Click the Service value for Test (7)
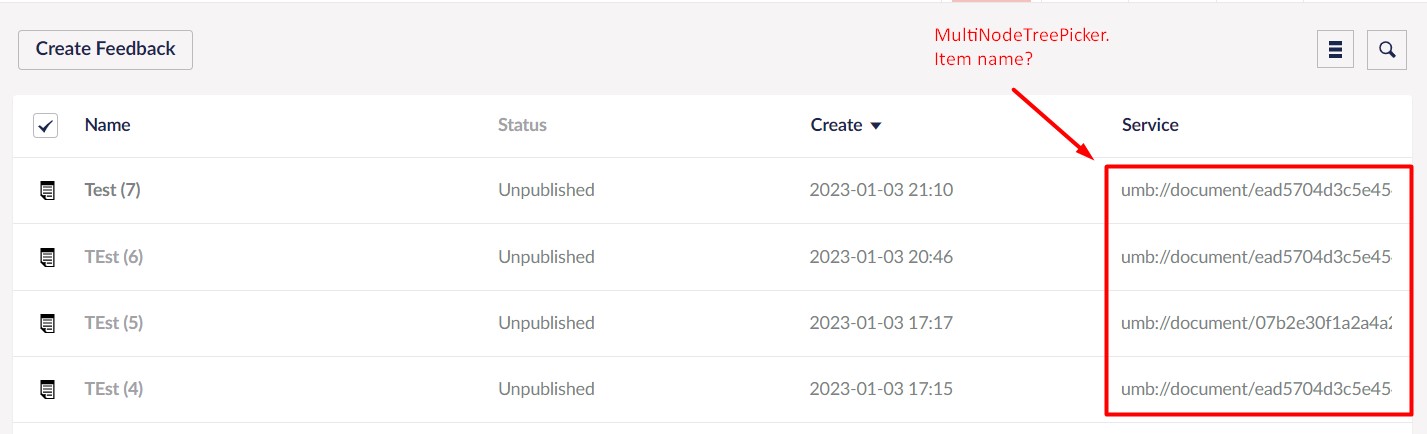The height and width of the screenshot is (434, 1427). point(1256,190)
